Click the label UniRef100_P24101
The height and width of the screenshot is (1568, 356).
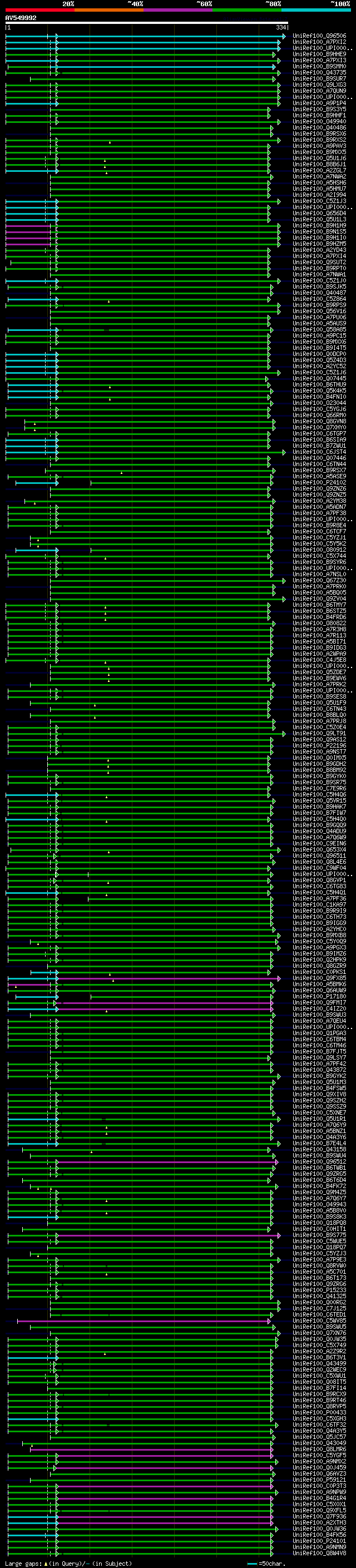click(x=319, y=1541)
